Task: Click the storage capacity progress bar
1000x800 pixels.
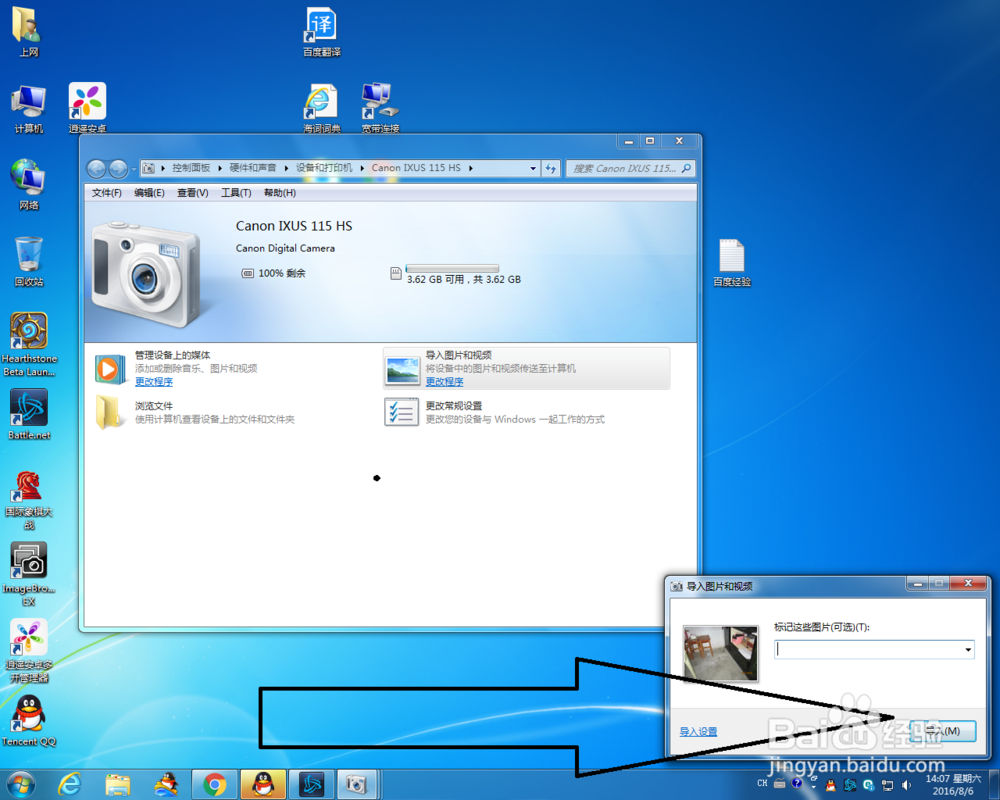Action: (452, 269)
